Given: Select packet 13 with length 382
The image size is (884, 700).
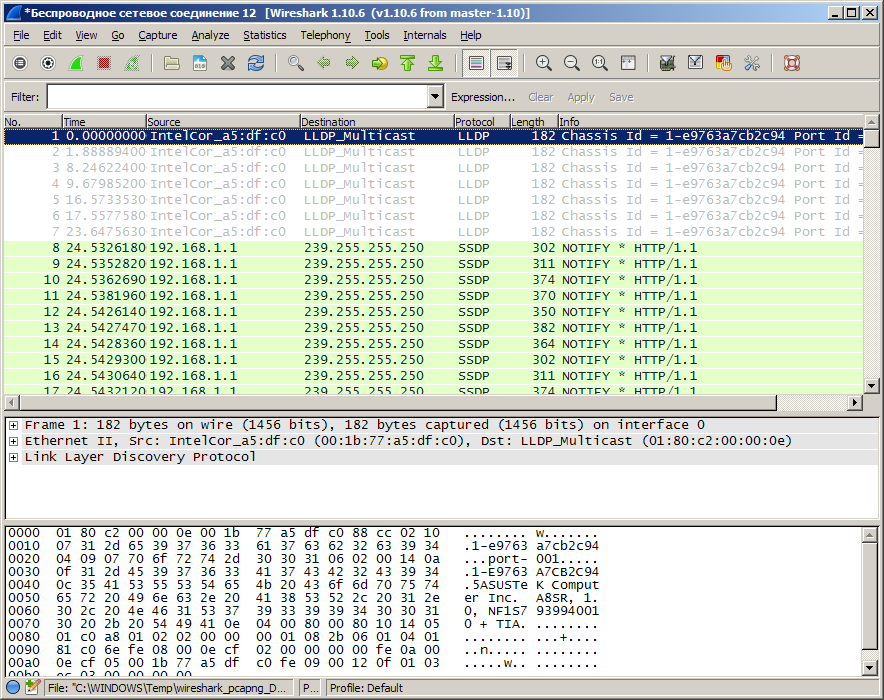Looking at the screenshot, I should coord(434,328).
